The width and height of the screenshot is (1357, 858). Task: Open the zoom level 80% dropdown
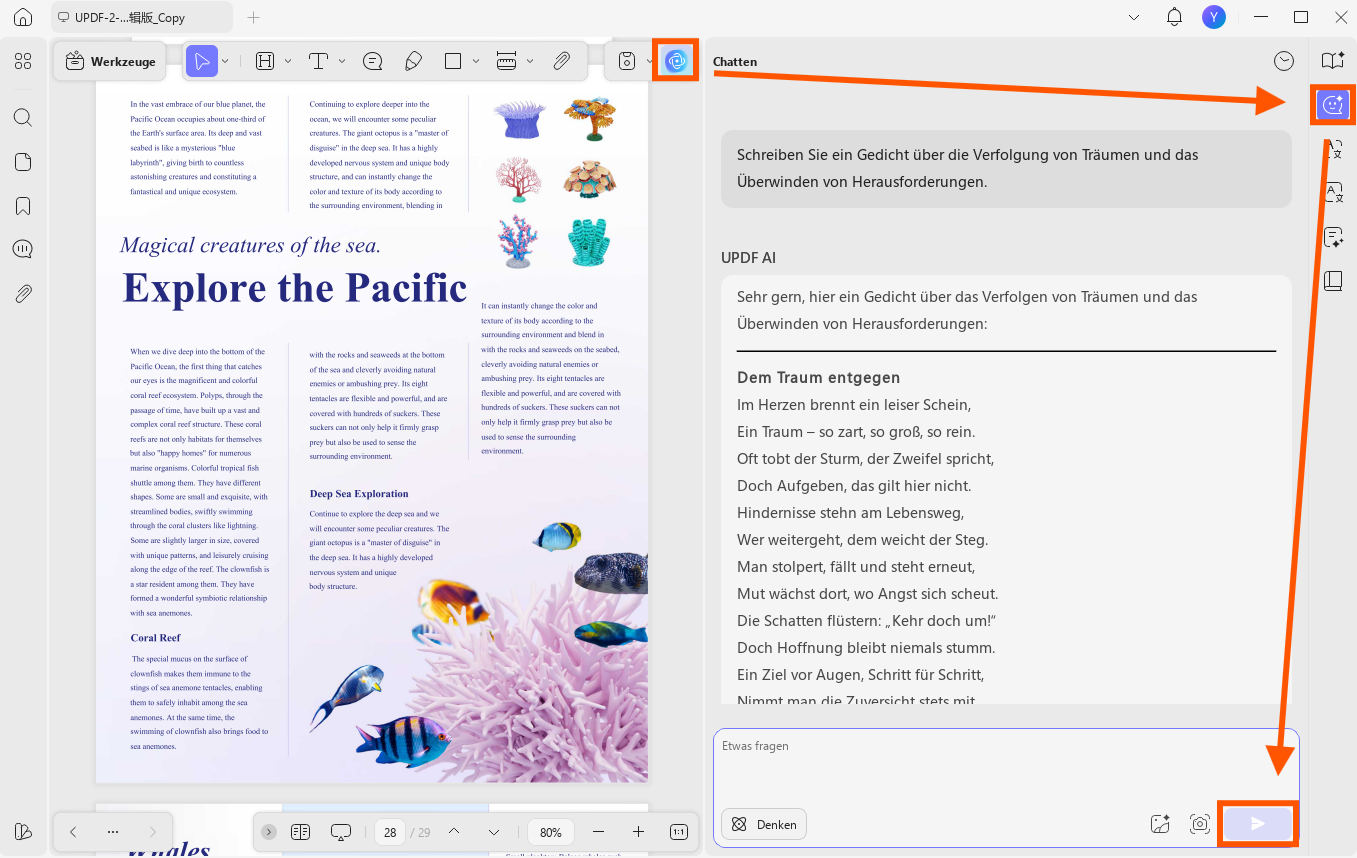click(x=551, y=832)
